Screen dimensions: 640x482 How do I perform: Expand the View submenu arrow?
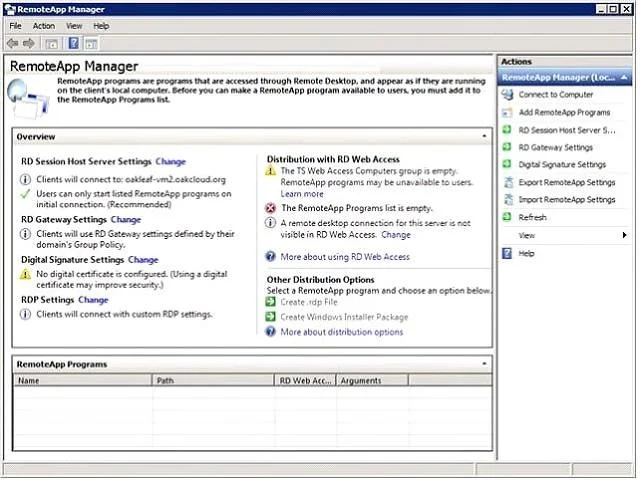[624, 235]
